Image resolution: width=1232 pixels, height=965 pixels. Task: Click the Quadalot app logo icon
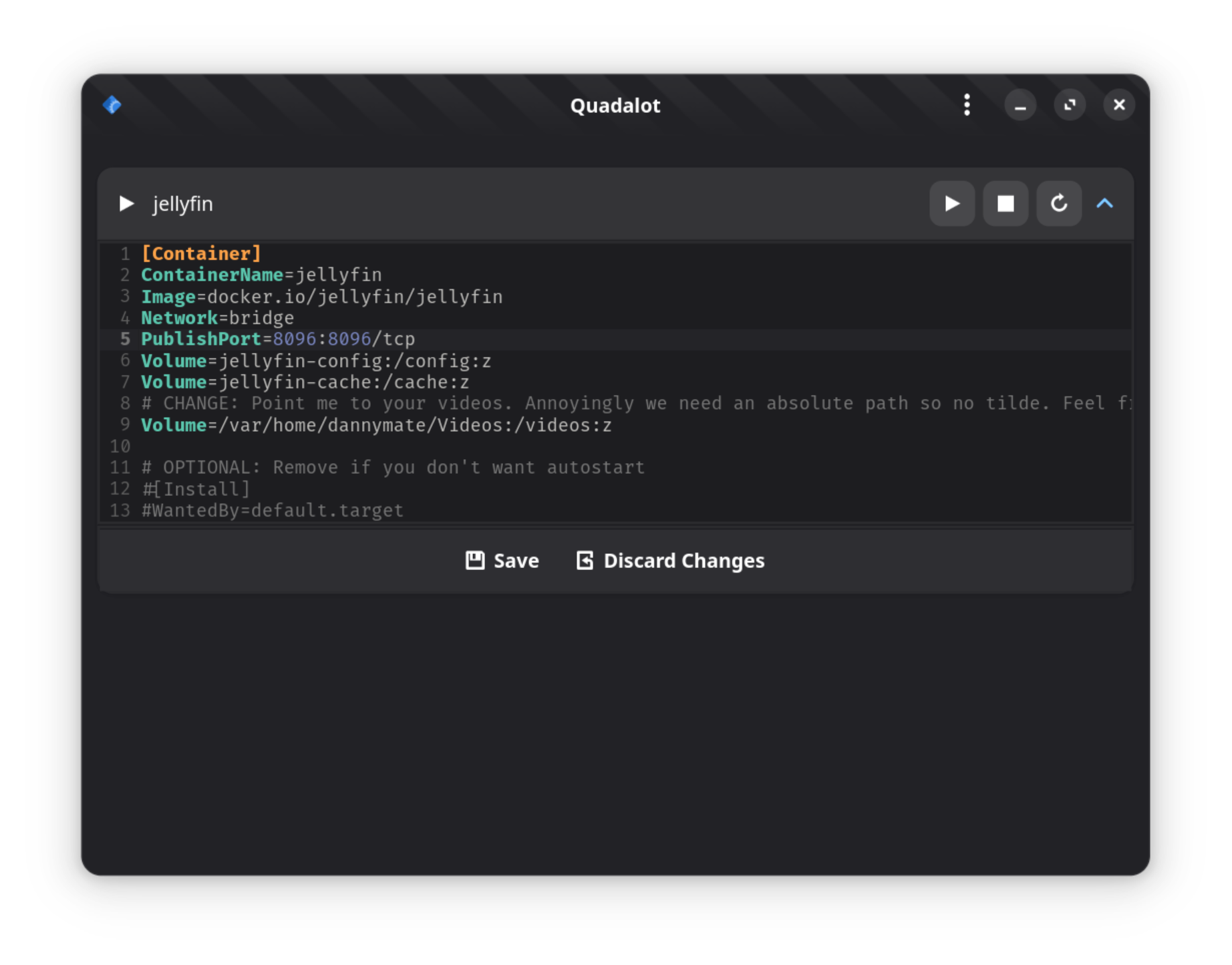tap(112, 105)
